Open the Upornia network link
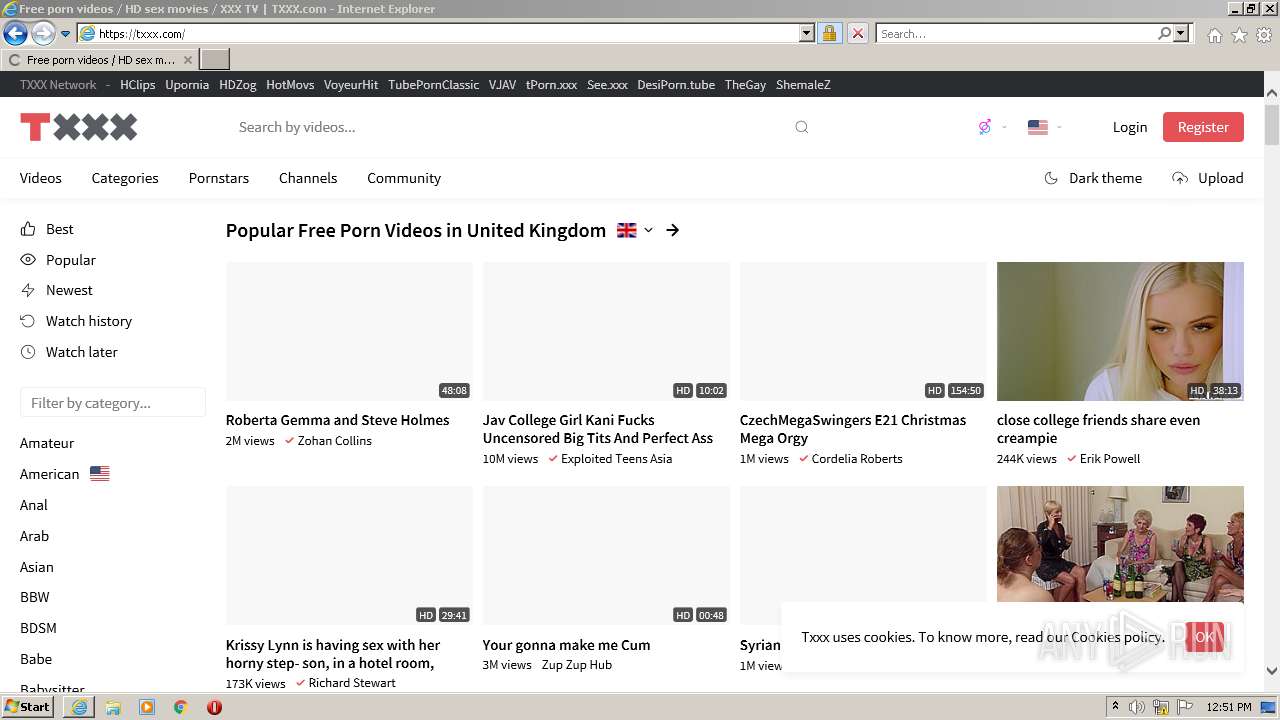Image resolution: width=1280 pixels, height=720 pixels. coord(187,85)
